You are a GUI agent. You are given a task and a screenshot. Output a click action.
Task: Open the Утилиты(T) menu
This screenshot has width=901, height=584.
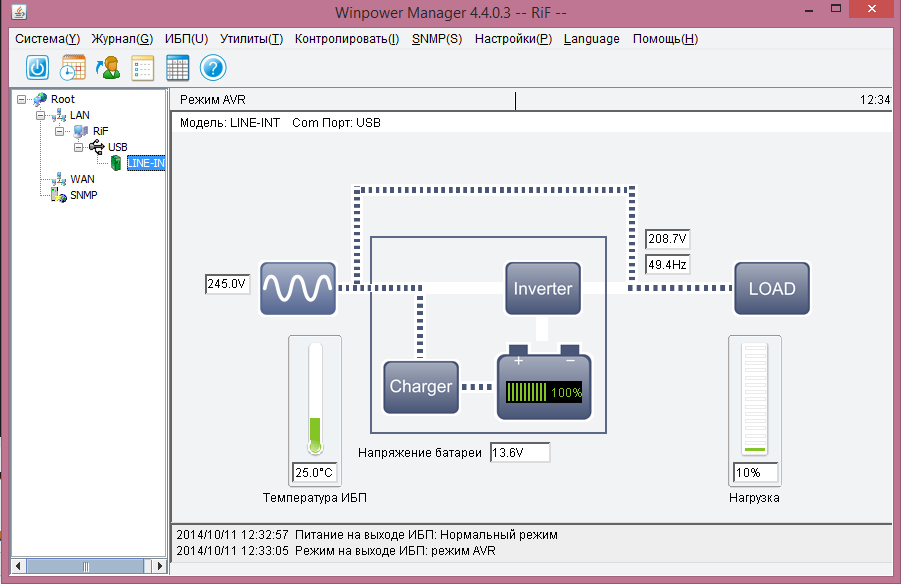tap(251, 39)
